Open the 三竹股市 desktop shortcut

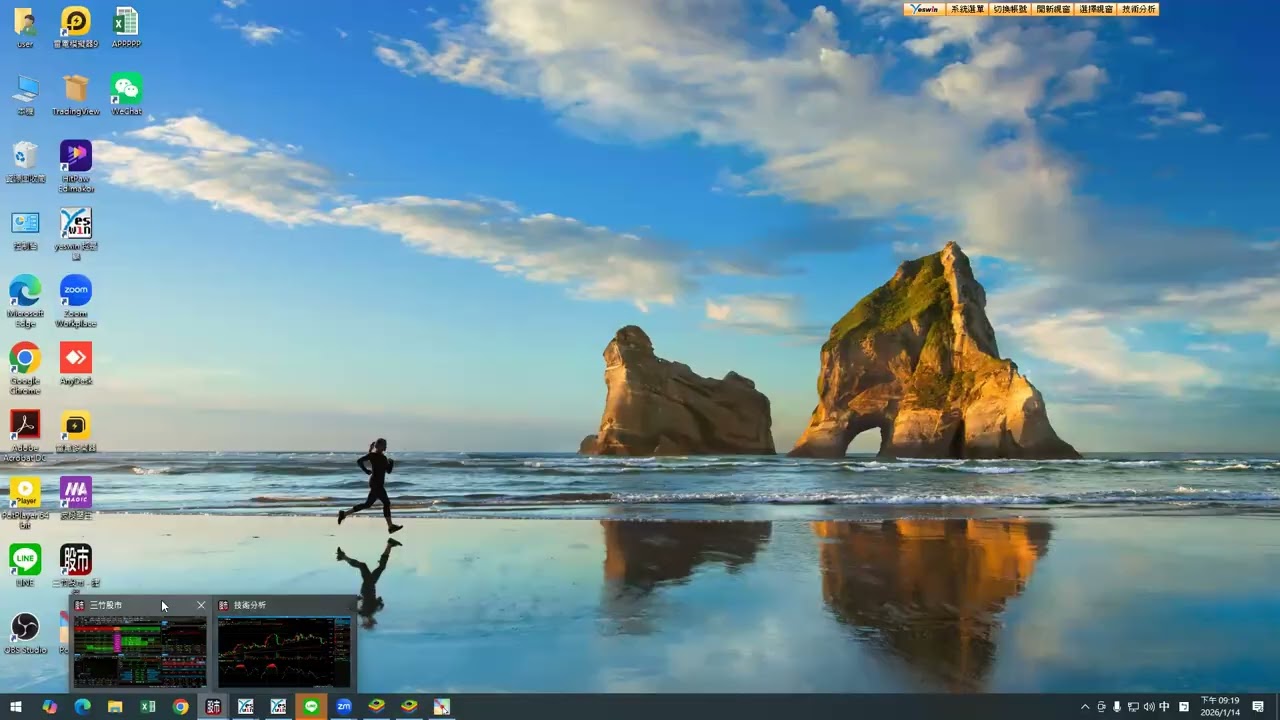click(x=76, y=566)
